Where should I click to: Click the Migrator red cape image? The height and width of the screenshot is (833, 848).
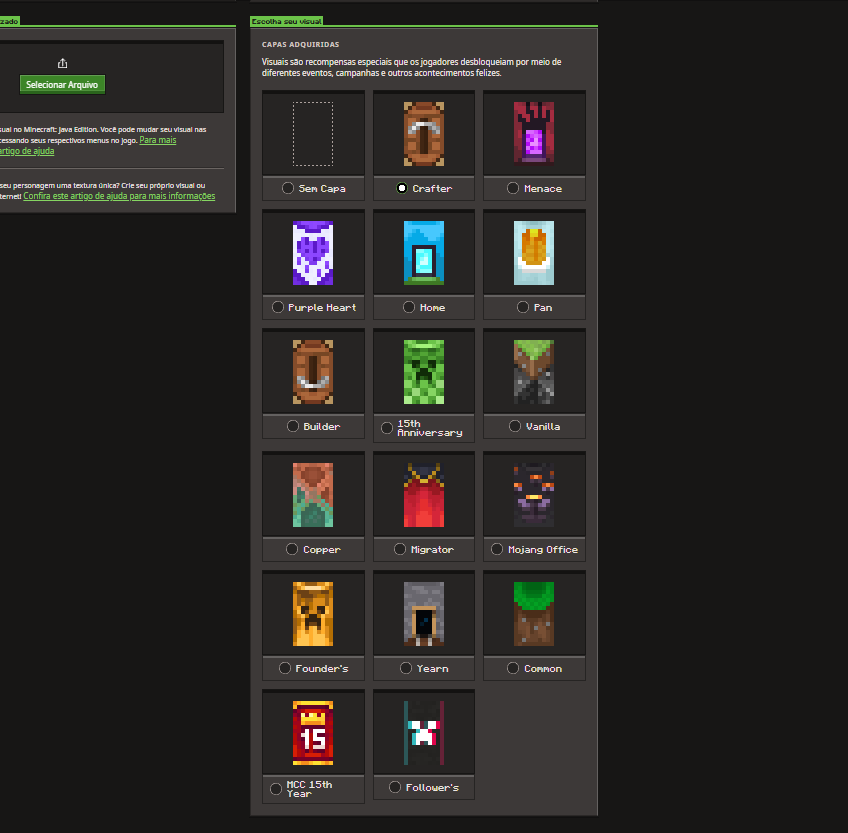(424, 495)
